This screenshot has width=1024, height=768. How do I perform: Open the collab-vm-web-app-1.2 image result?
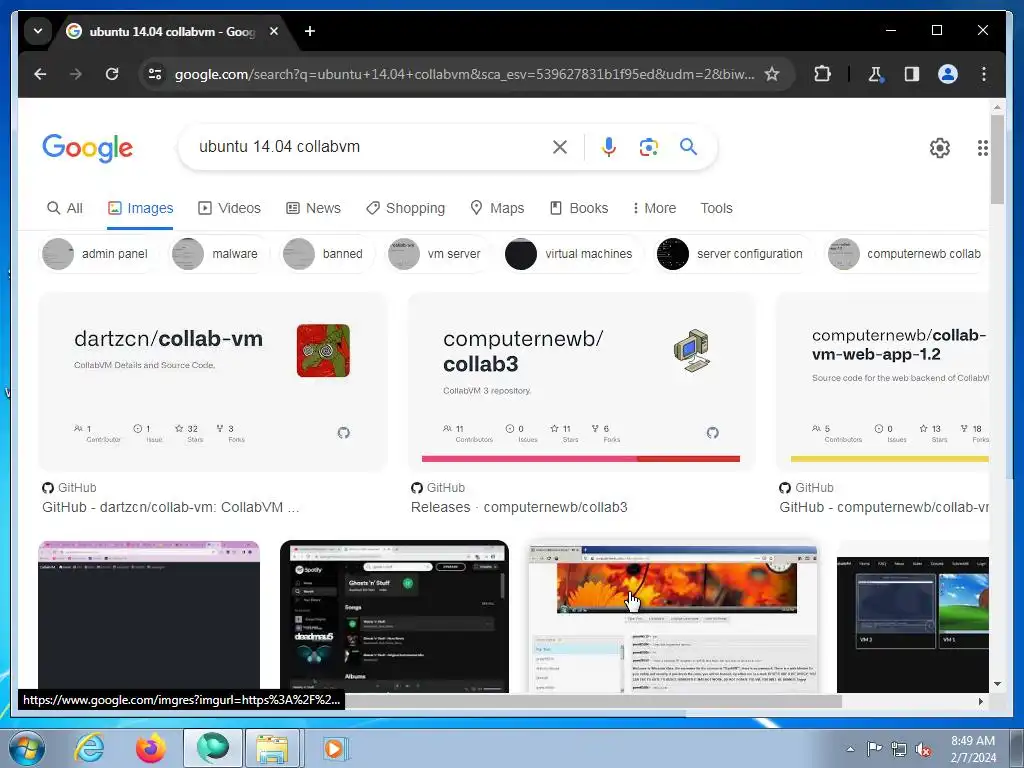tap(882, 382)
